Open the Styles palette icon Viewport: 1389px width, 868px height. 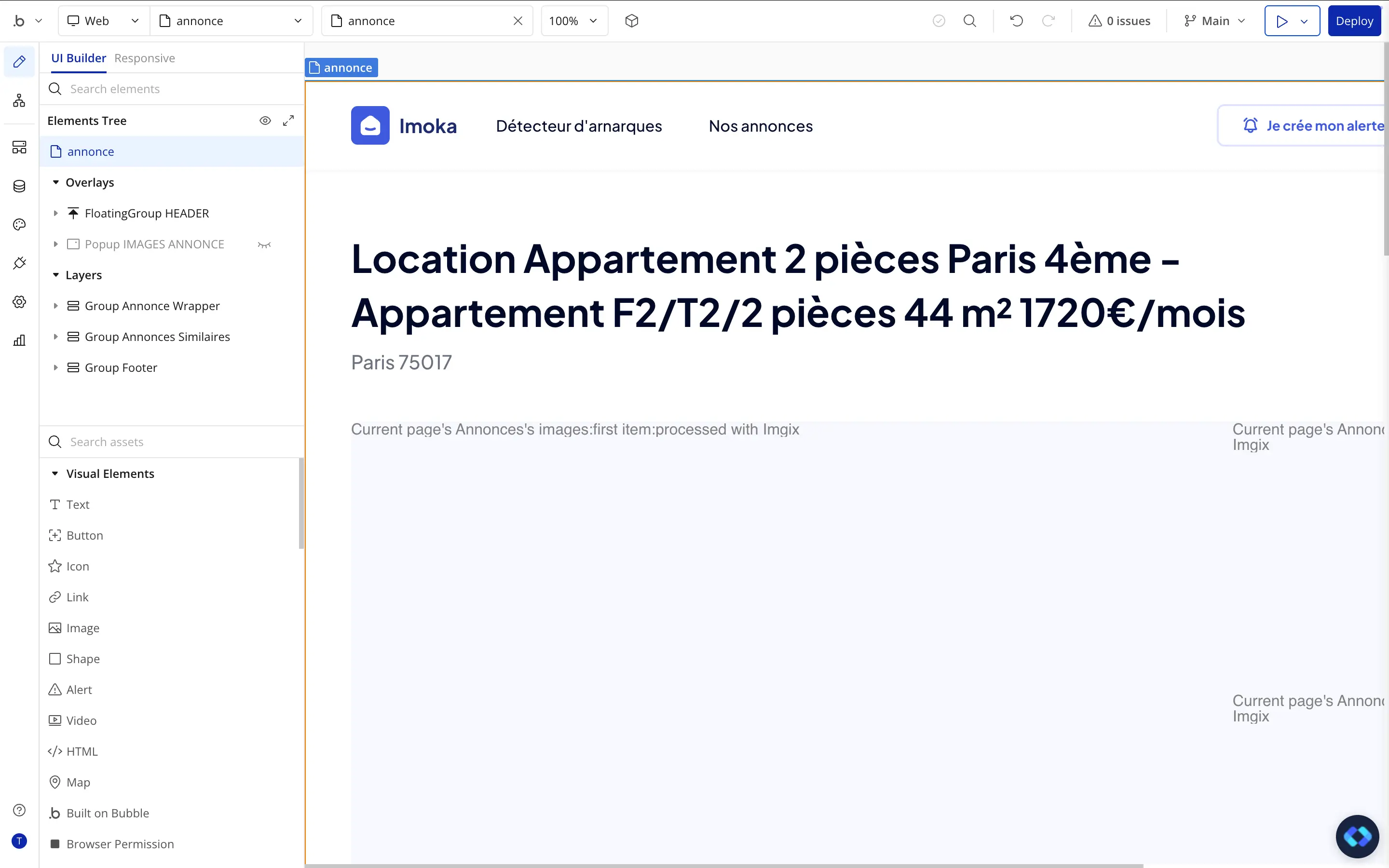point(19,224)
